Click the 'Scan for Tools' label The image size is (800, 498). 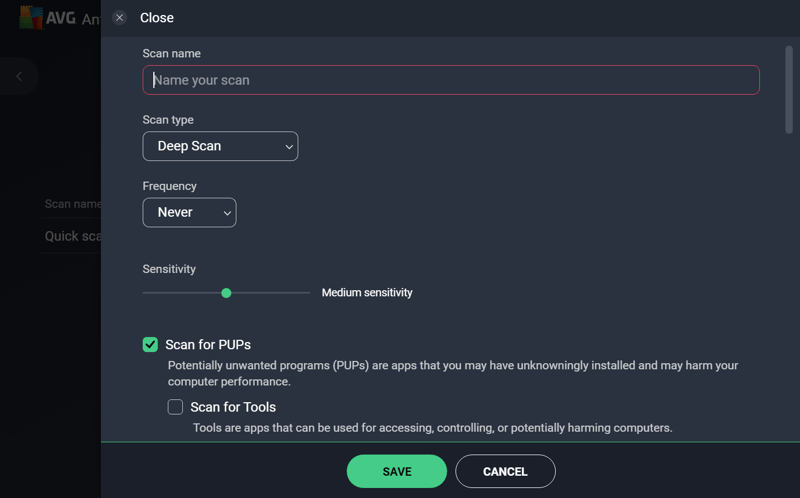(x=233, y=407)
